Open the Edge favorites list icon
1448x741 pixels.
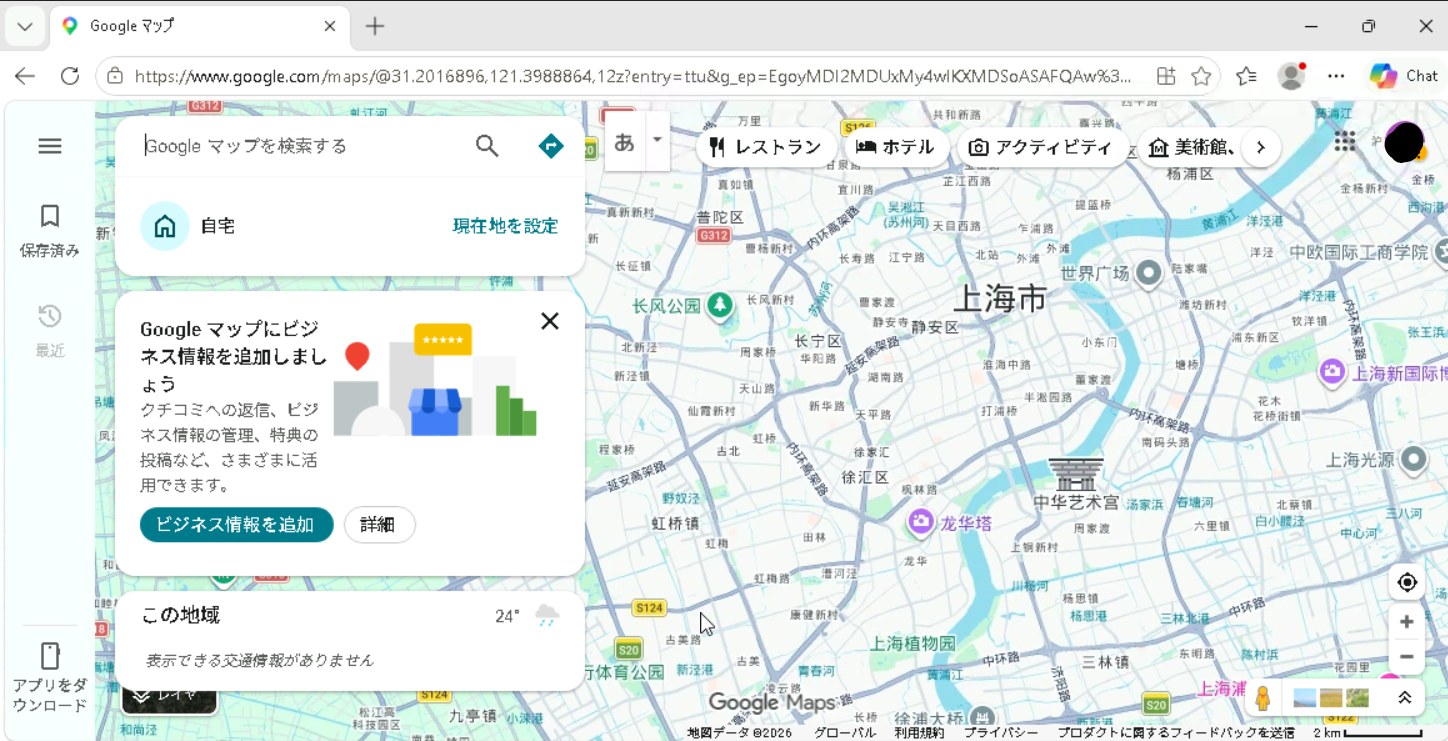(x=1246, y=76)
